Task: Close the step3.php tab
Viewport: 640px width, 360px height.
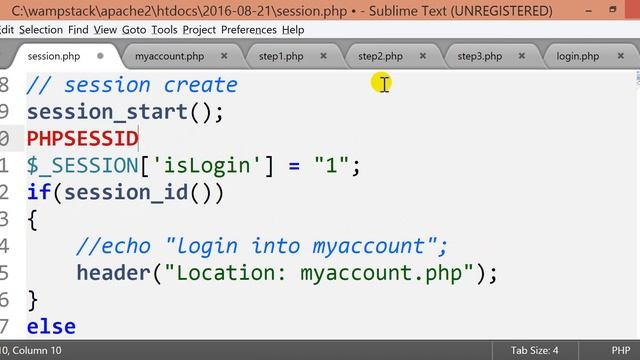Action: [522, 56]
